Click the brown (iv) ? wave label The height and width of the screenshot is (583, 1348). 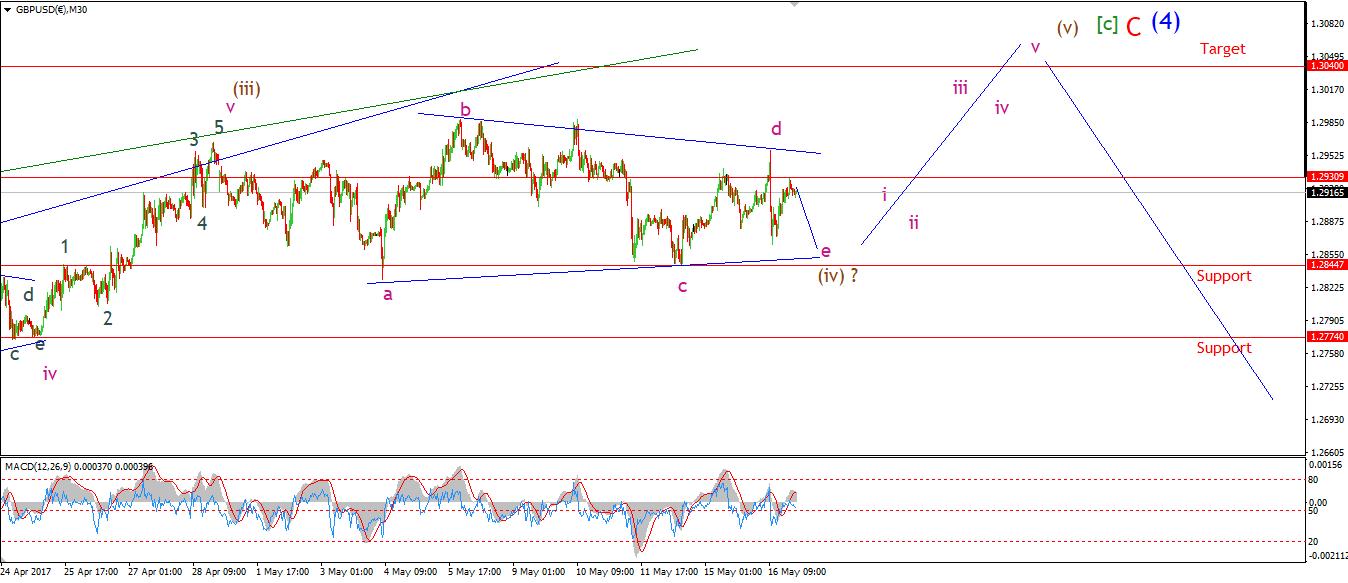[838, 275]
